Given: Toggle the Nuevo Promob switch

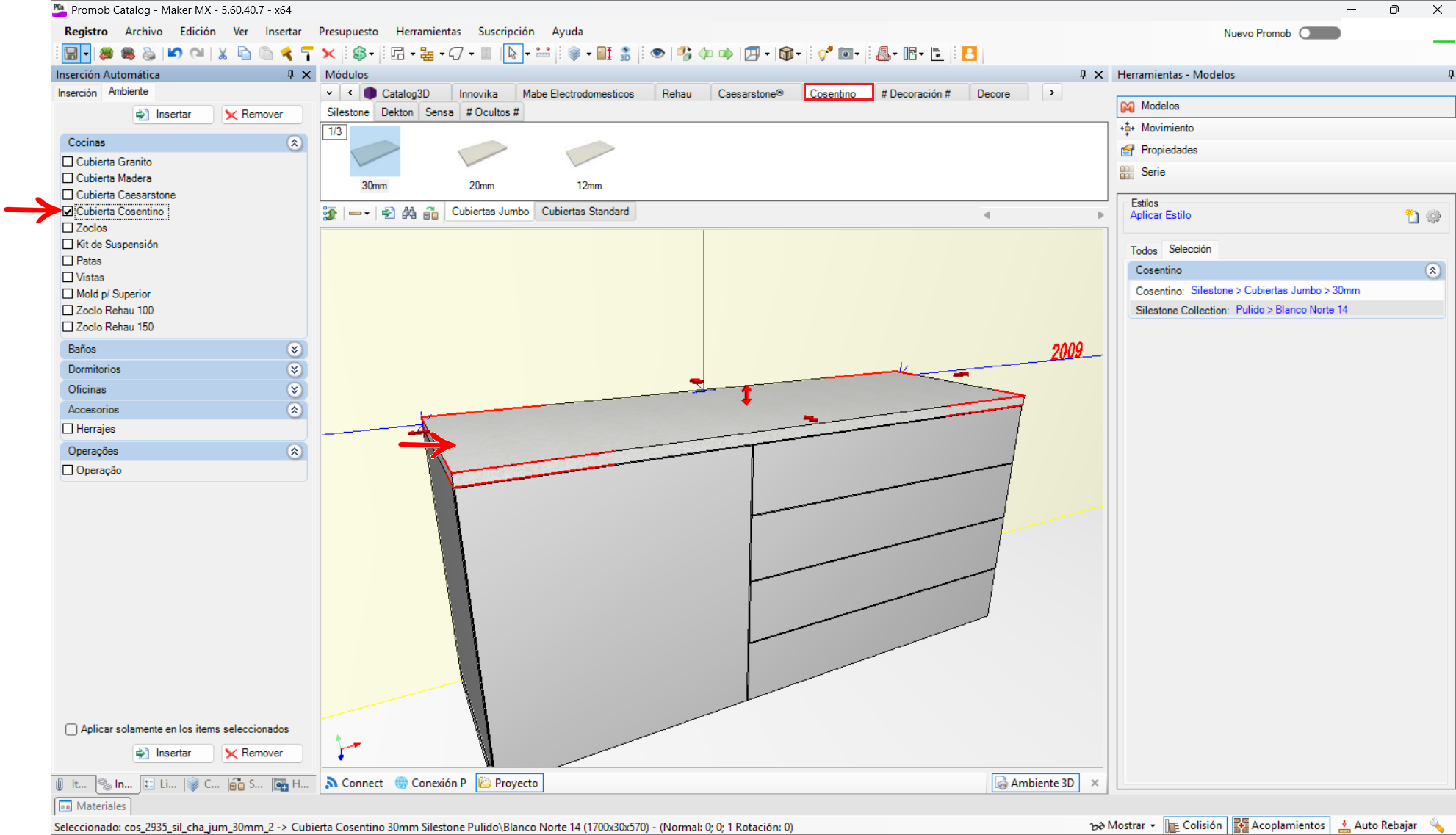Looking at the screenshot, I should point(1319,33).
